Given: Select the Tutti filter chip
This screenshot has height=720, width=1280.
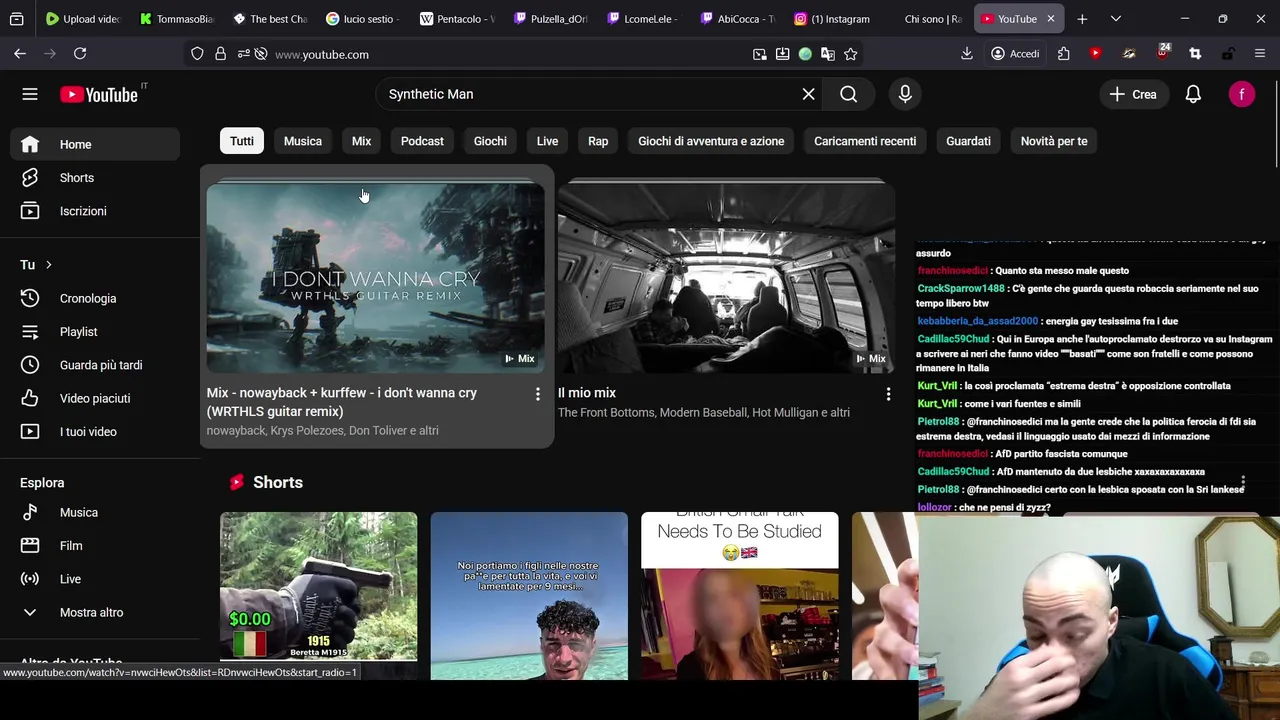Looking at the screenshot, I should pos(242,141).
